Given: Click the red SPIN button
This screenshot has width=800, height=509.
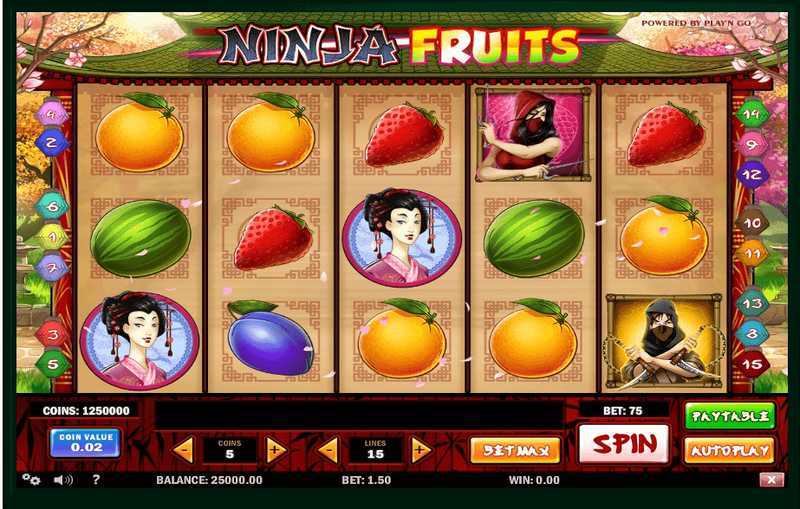Looking at the screenshot, I should click(624, 444).
